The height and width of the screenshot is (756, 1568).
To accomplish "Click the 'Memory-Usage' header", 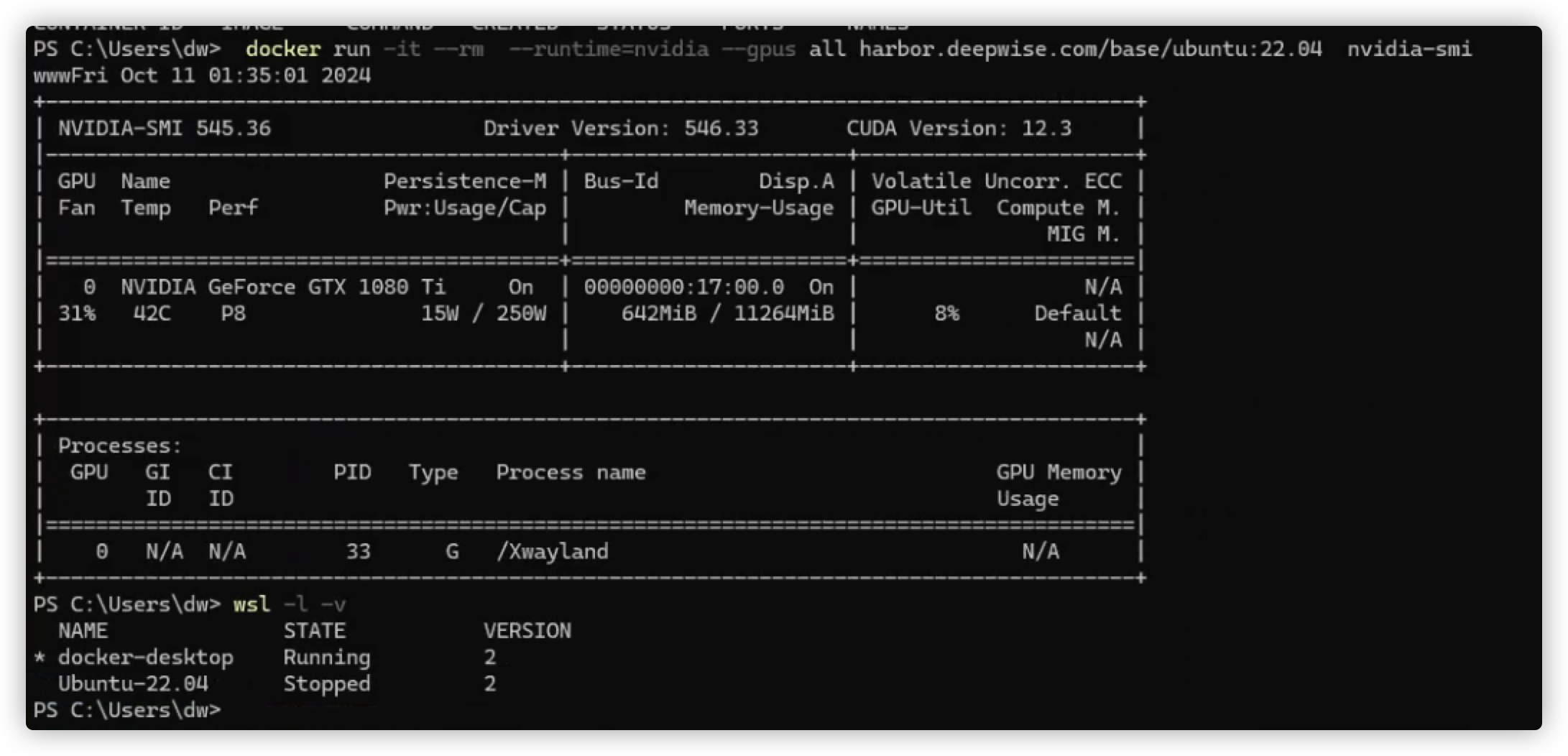I will click(759, 208).
